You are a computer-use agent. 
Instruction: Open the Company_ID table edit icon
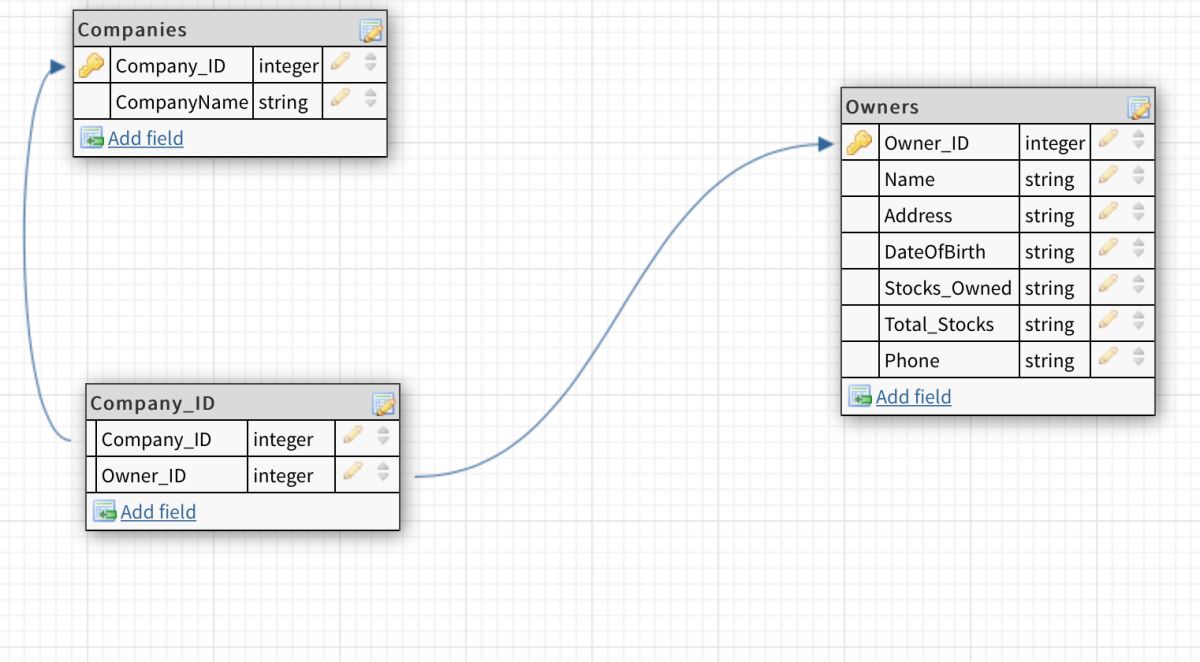tap(385, 405)
